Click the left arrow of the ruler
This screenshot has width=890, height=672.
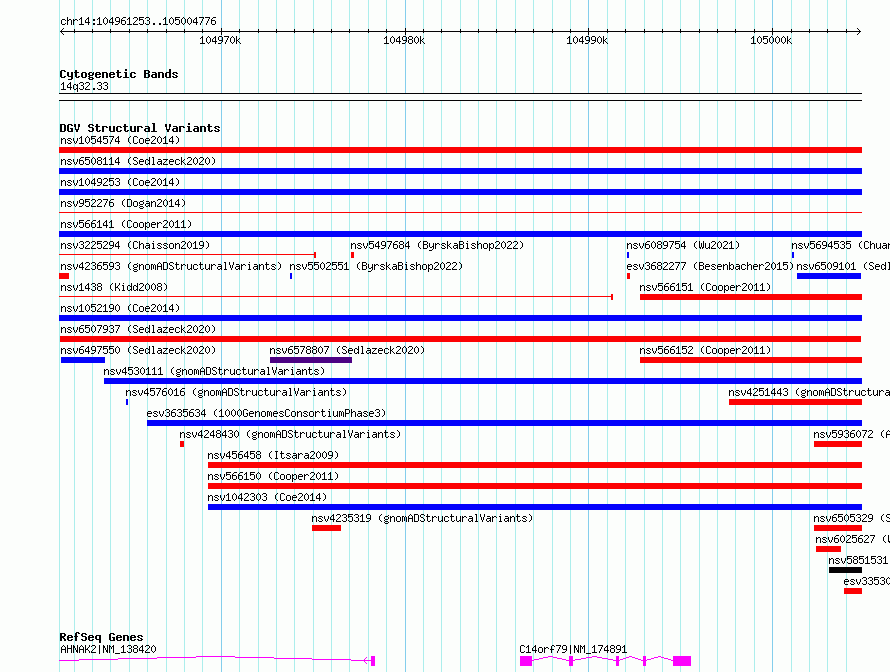tap(62, 32)
